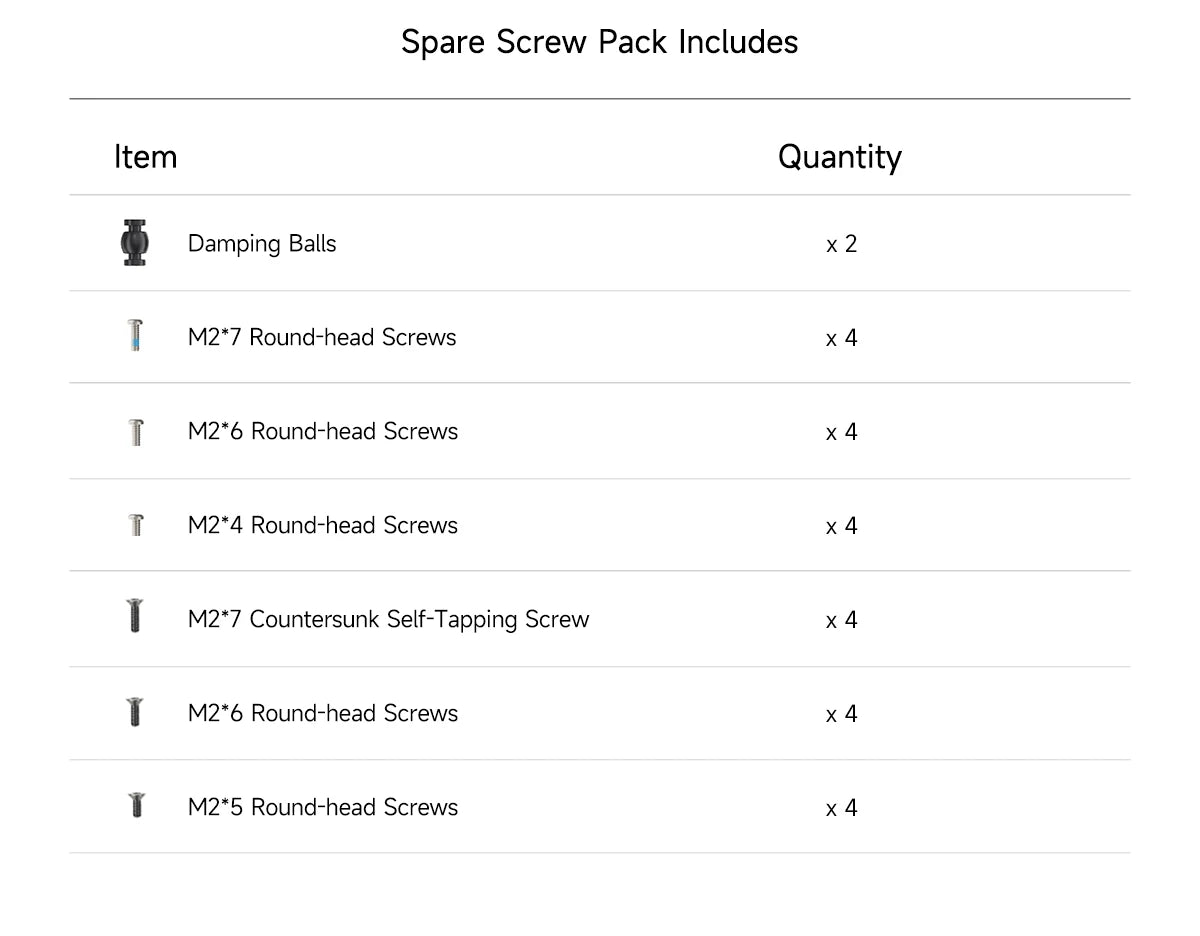Select the "M2*5 Round-head Screws" label

[x=323, y=808]
